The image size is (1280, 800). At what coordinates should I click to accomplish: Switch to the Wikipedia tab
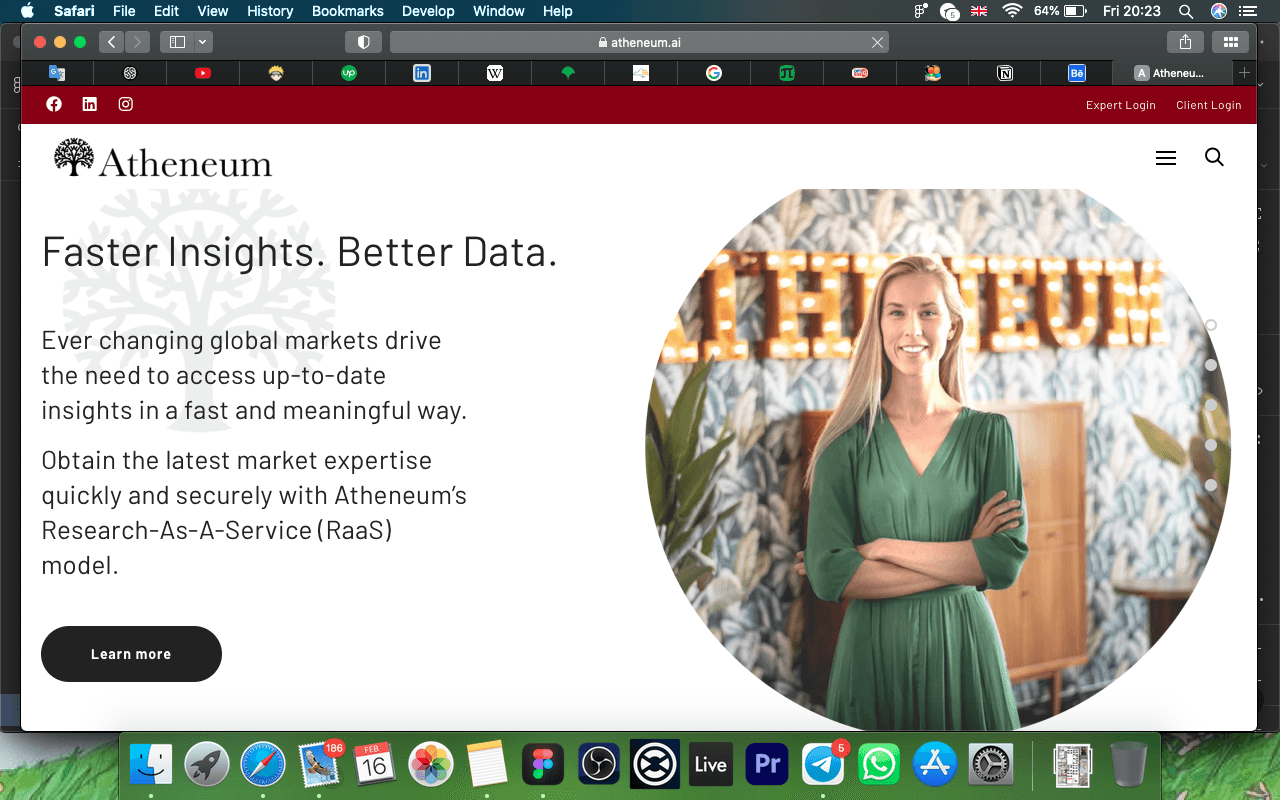tap(495, 73)
